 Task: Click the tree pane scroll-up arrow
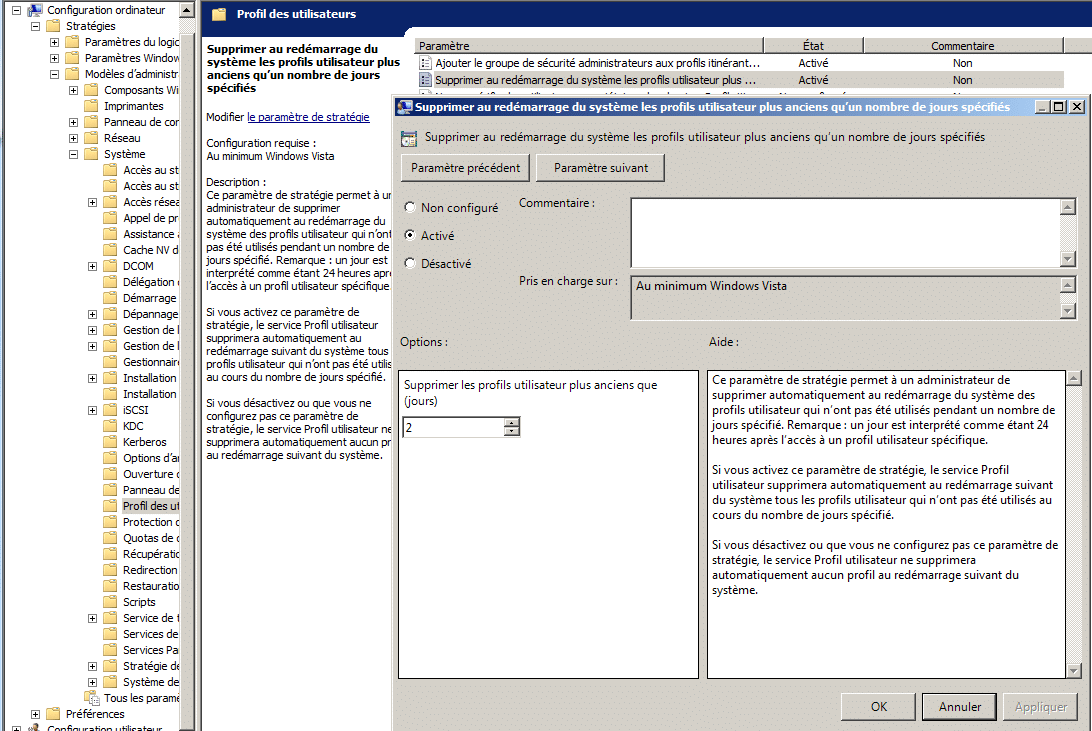pyautogui.click(x=186, y=10)
